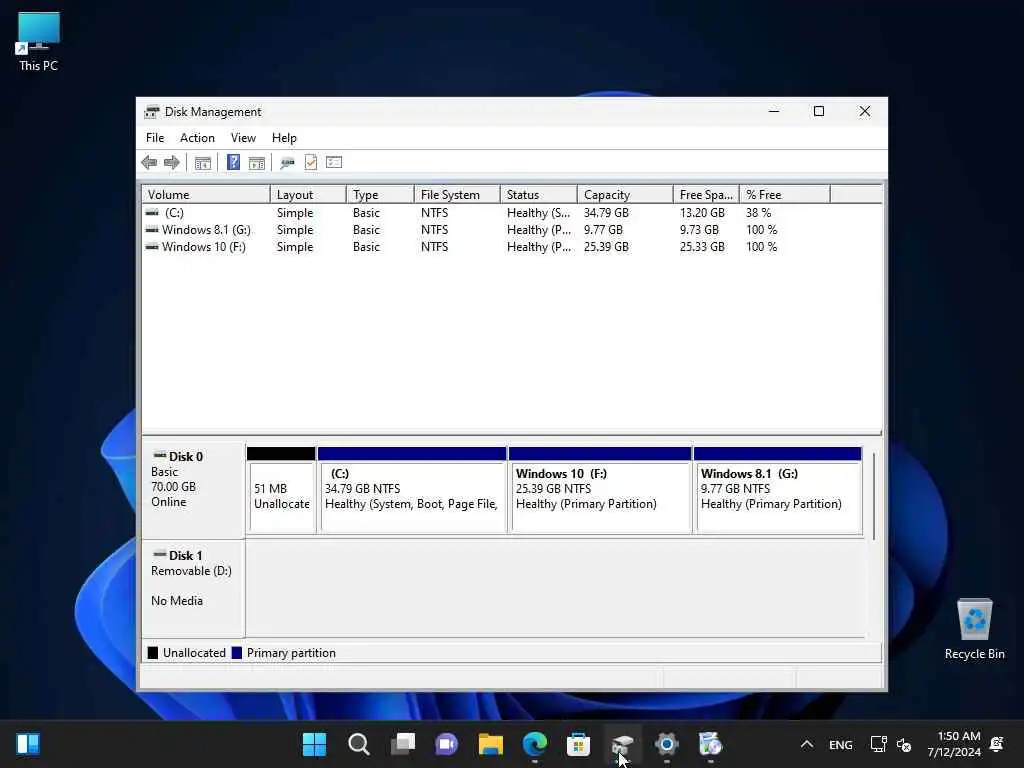Select the Disk 1 Removable (D:) panel
This screenshot has width=1024, height=768.
[x=193, y=588]
